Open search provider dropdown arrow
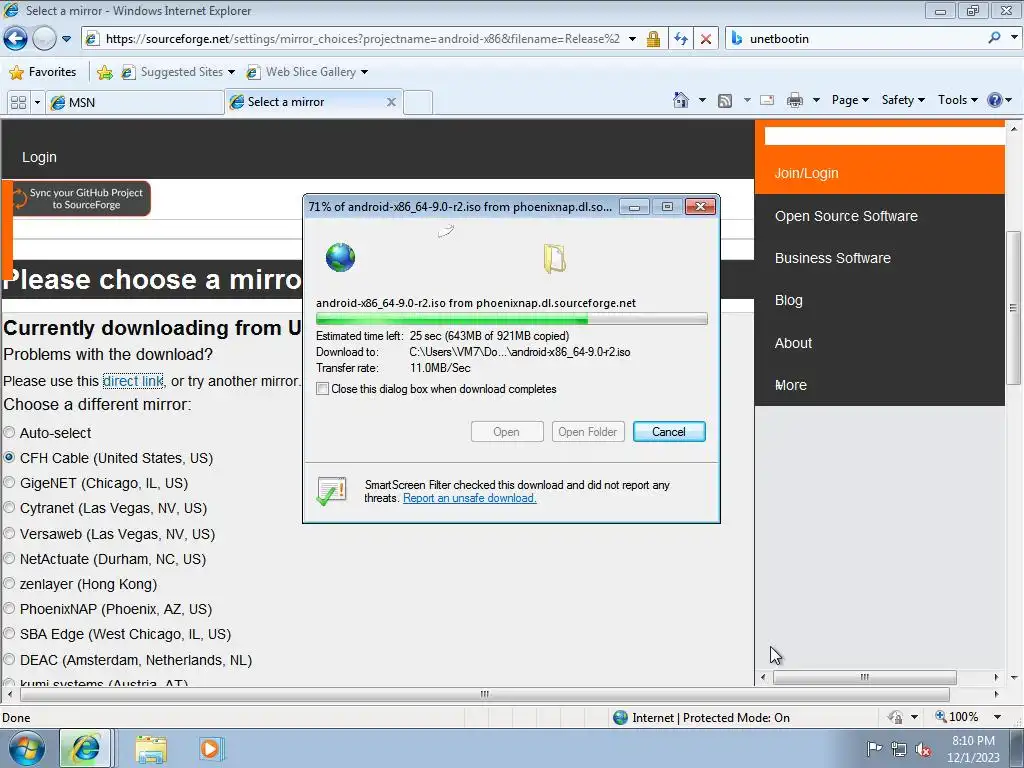 click(1014, 38)
